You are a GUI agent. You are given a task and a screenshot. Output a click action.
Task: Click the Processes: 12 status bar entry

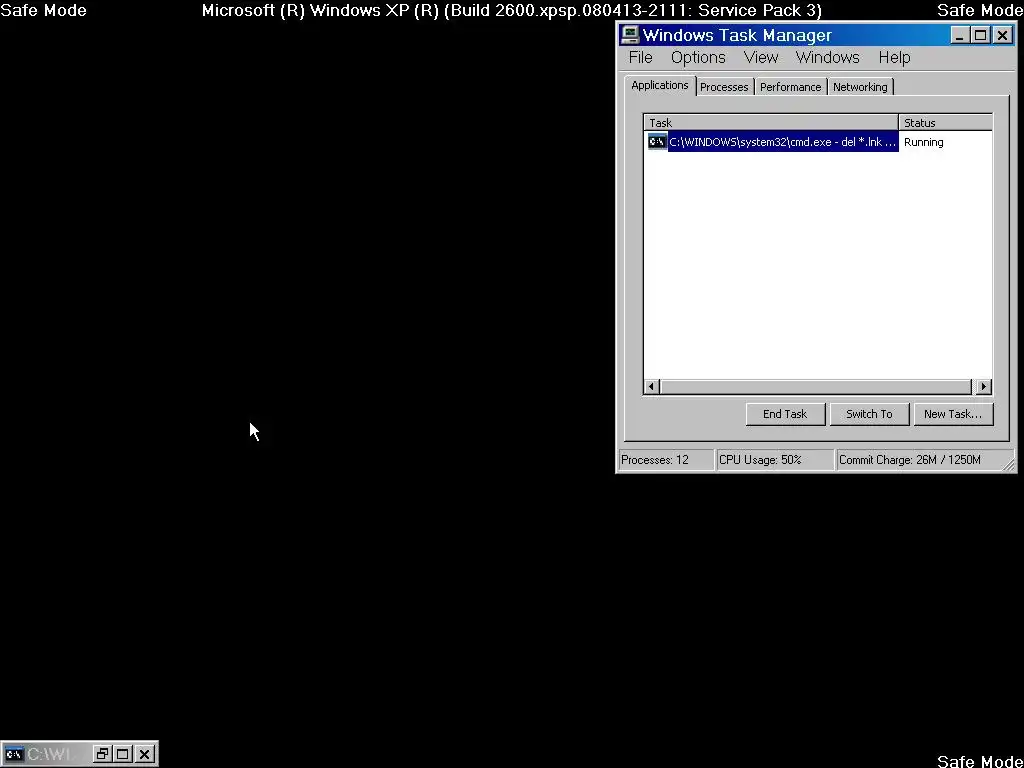point(666,460)
